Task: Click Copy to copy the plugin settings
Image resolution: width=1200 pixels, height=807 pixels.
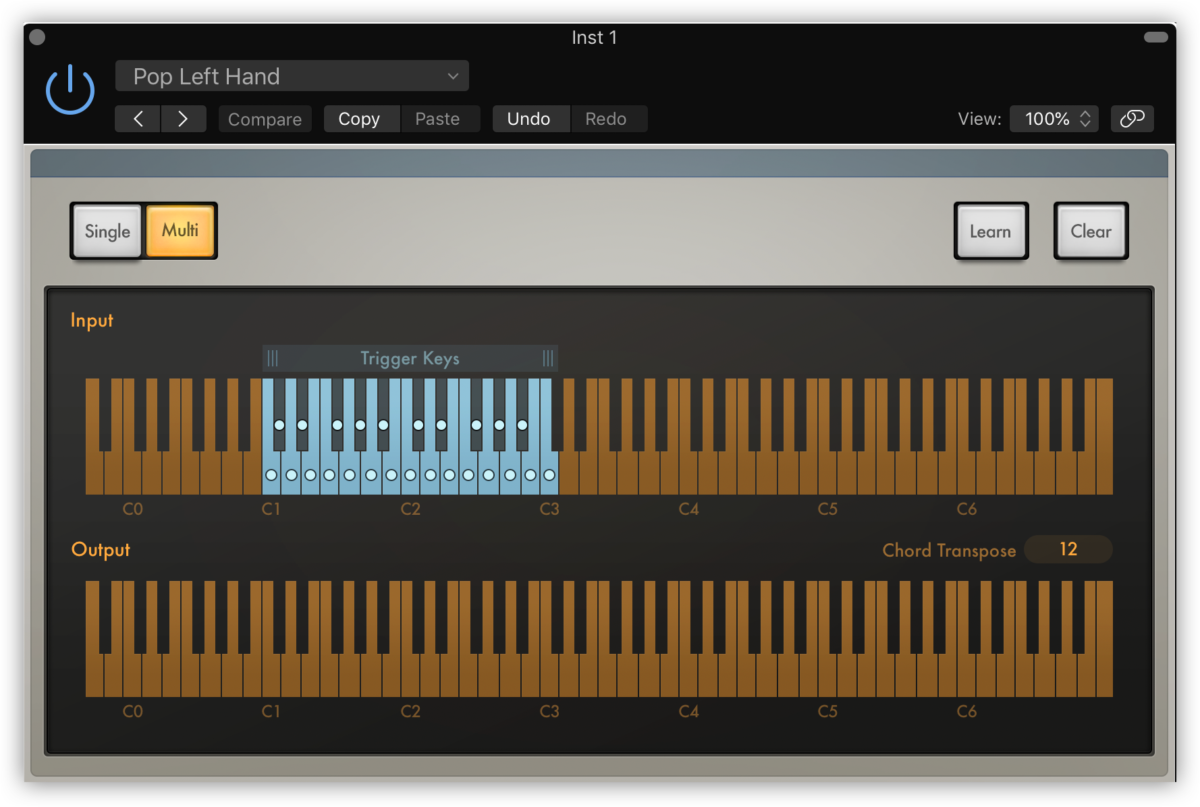Action: 361,118
